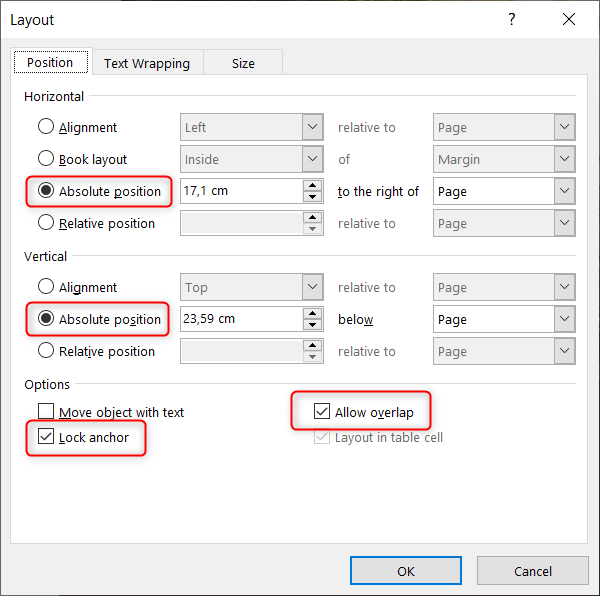
Task: Enable Move object with text checkbox
Action: point(46,411)
